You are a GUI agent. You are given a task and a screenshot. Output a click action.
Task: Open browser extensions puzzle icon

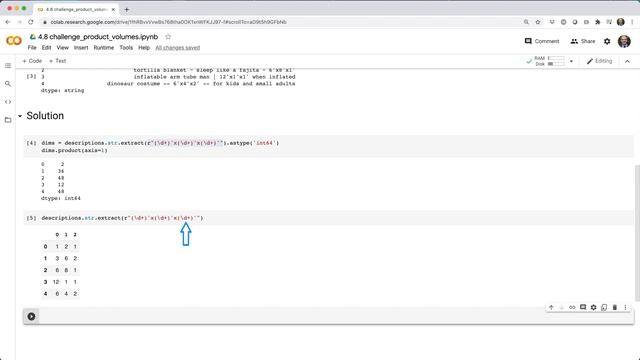click(x=598, y=22)
